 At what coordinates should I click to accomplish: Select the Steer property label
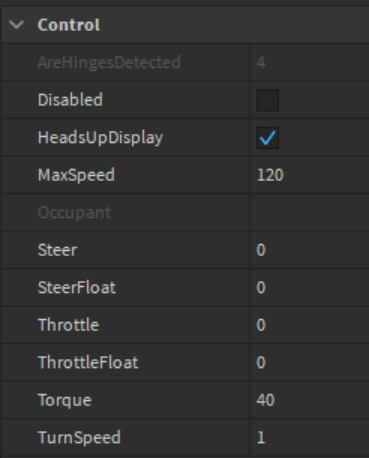pos(57,250)
